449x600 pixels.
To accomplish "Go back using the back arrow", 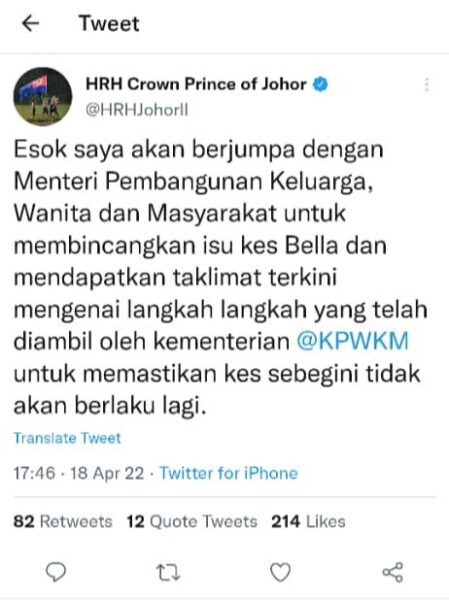I will click(x=31, y=24).
